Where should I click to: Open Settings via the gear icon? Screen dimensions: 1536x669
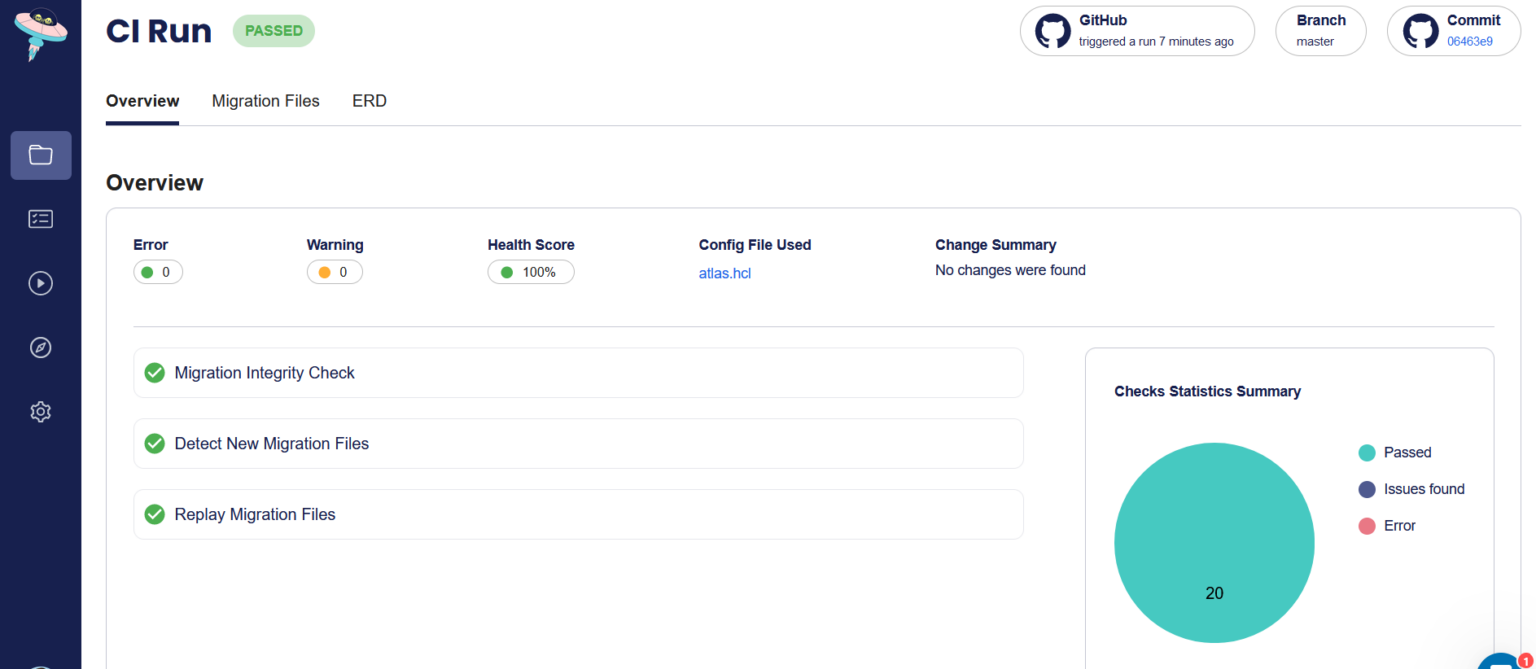[x=40, y=411]
